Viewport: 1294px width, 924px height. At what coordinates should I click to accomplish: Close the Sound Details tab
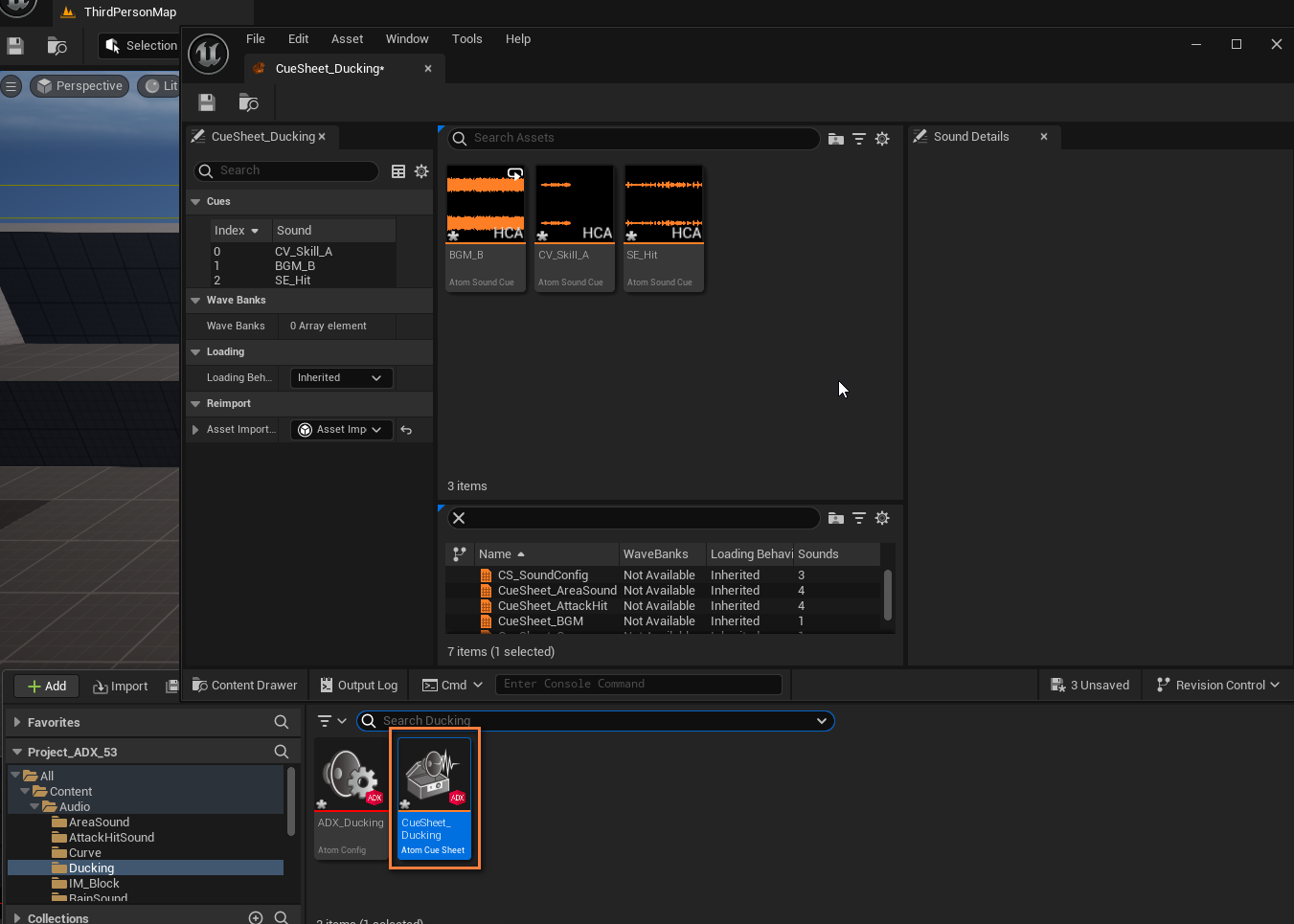(1044, 137)
